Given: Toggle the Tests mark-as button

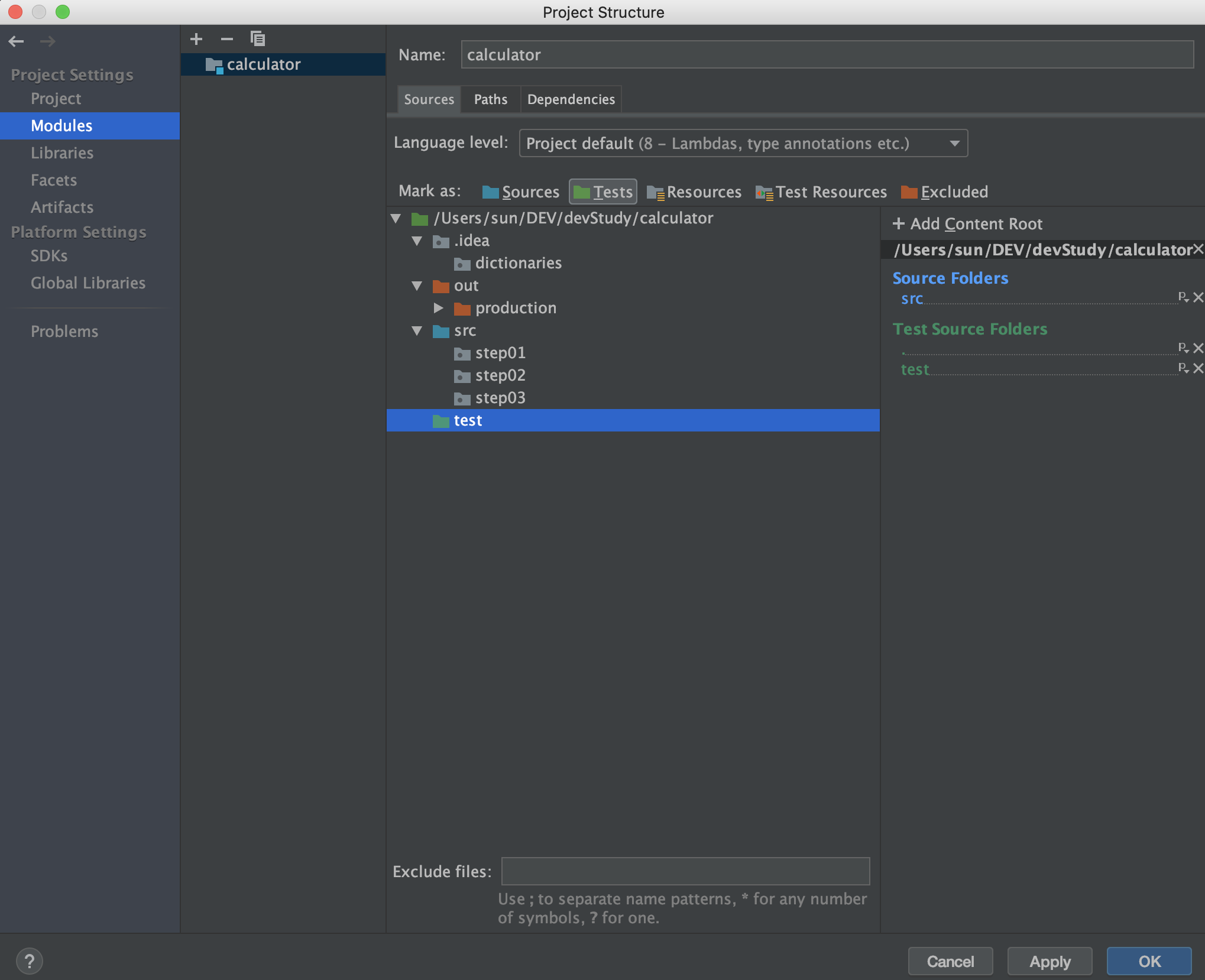Looking at the screenshot, I should 603,192.
